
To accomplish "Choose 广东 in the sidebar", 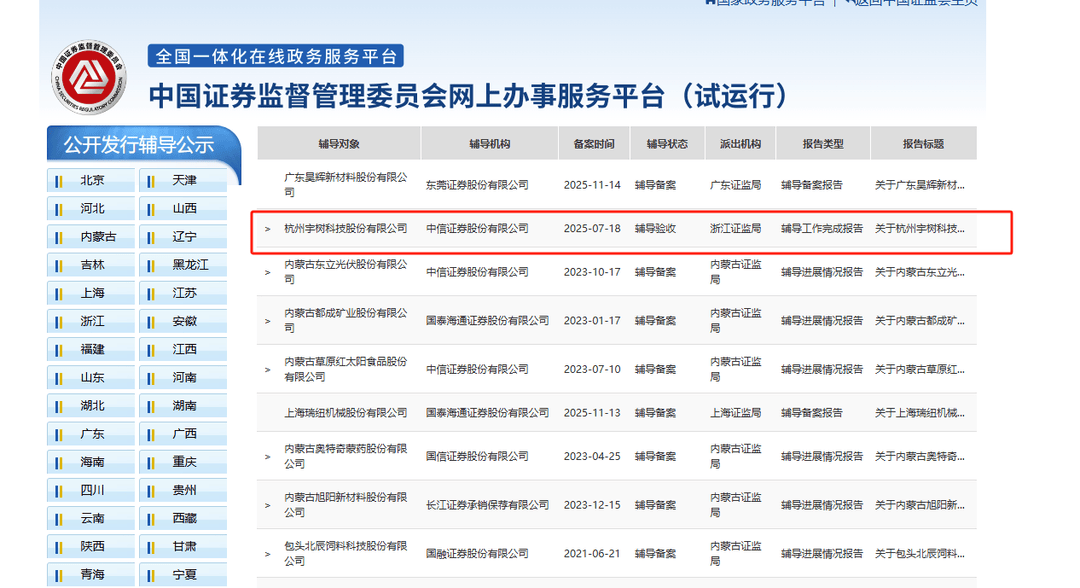I will tap(92, 434).
